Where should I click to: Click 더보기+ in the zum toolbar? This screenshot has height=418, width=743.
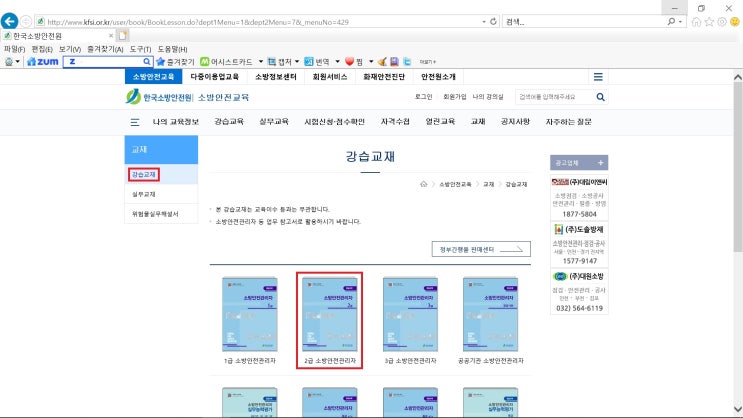pyautogui.click(x=427, y=62)
